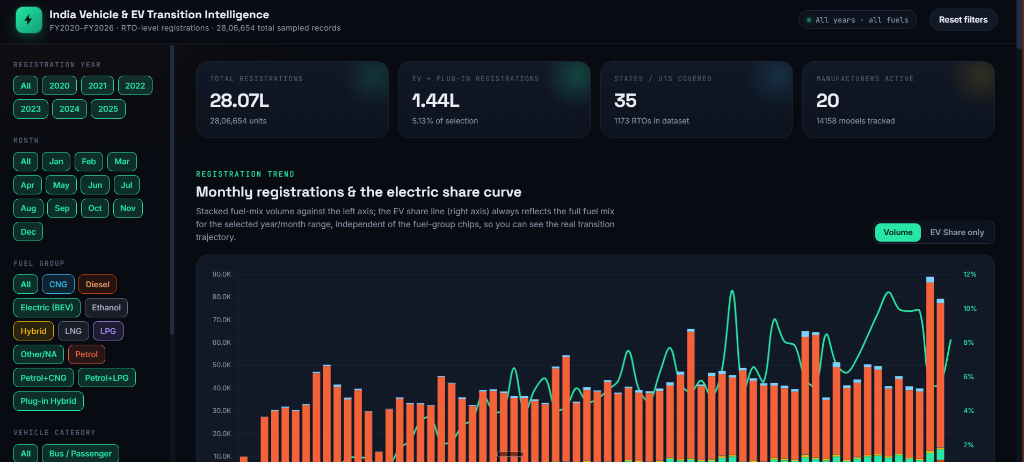The image size is (1024, 462).
Task: Click the 12% right axis label
Action: pyautogui.click(x=970, y=274)
